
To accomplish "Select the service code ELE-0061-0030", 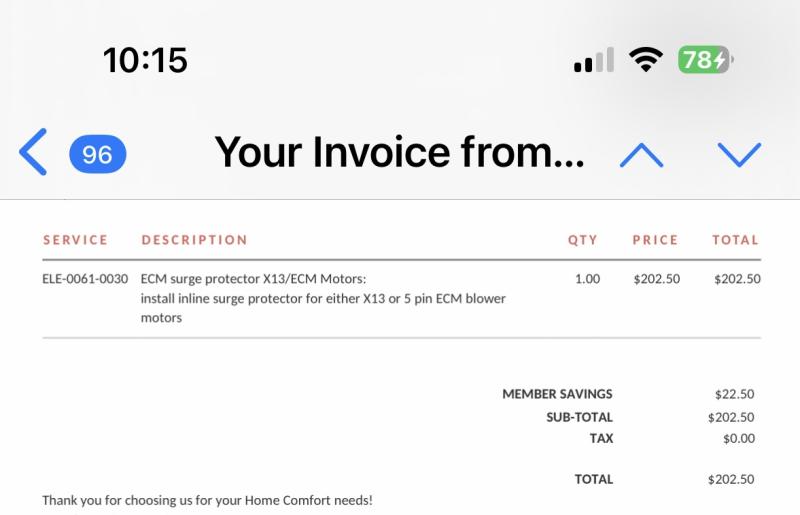I will coord(85,279).
